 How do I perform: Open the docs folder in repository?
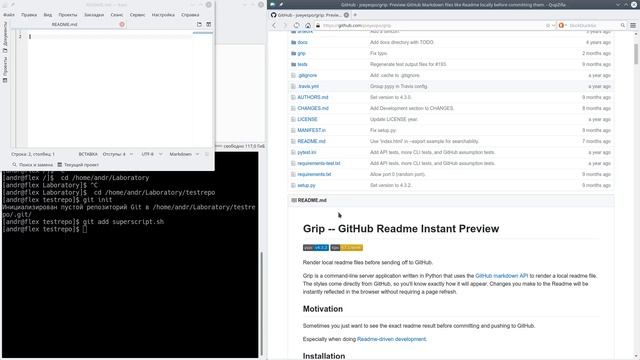click(302, 42)
